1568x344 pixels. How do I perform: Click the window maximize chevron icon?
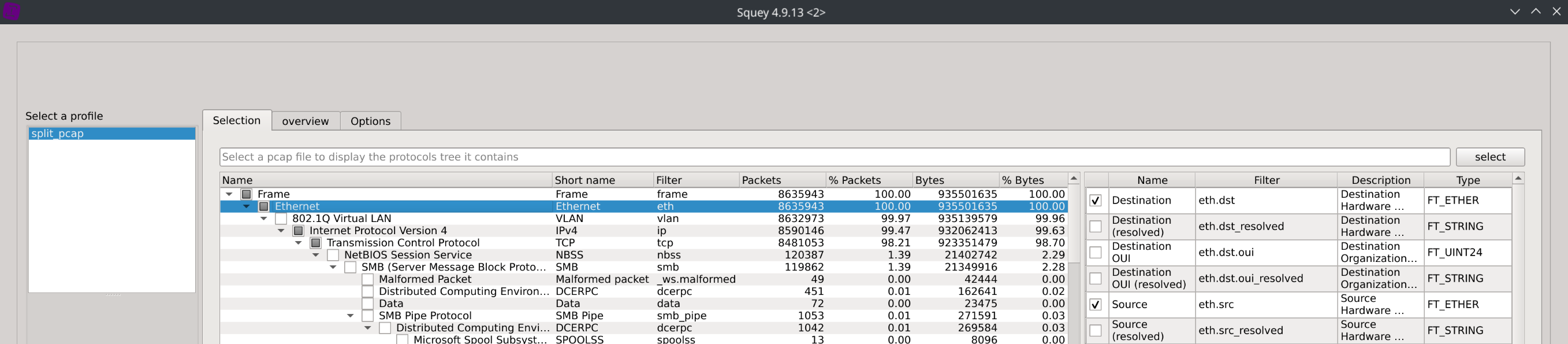(1535, 12)
